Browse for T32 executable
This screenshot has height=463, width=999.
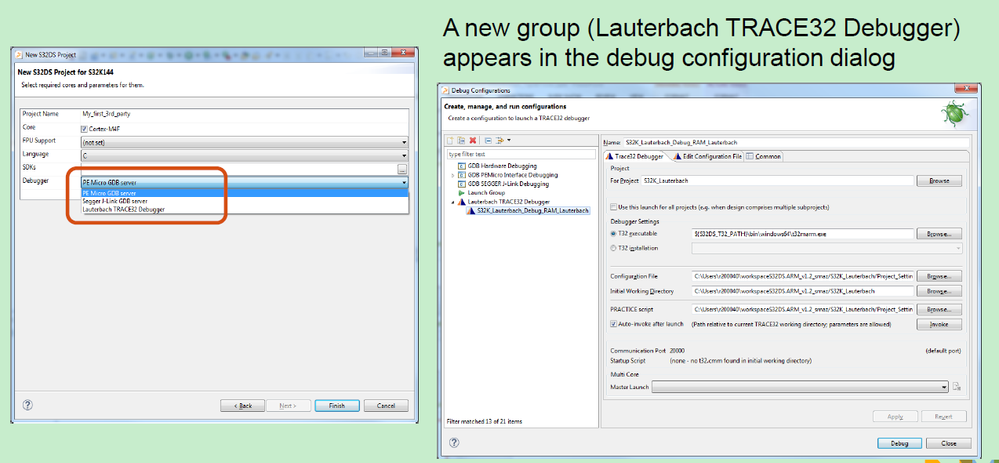coord(939,234)
